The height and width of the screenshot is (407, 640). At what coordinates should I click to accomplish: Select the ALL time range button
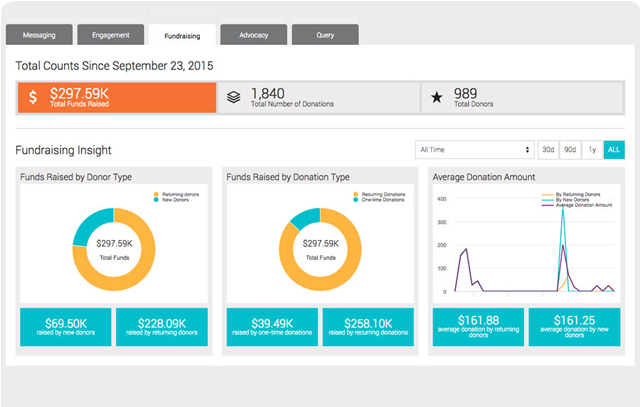(614, 150)
